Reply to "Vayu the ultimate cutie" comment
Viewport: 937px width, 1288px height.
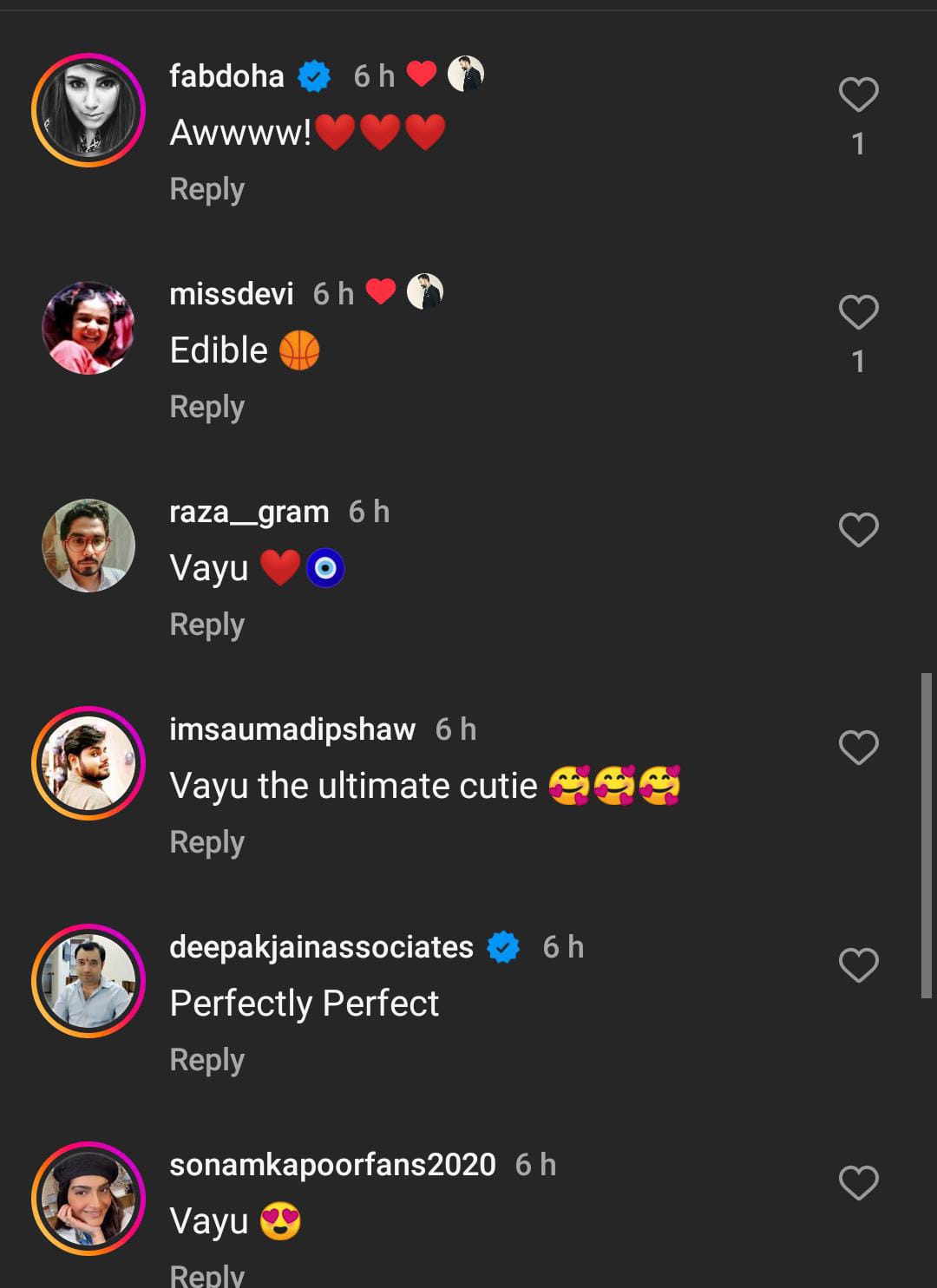[206, 842]
